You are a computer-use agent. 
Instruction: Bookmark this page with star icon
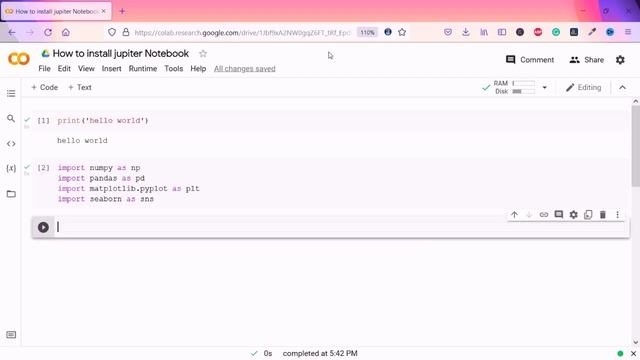pyautogui.click(x=402, y=32)
